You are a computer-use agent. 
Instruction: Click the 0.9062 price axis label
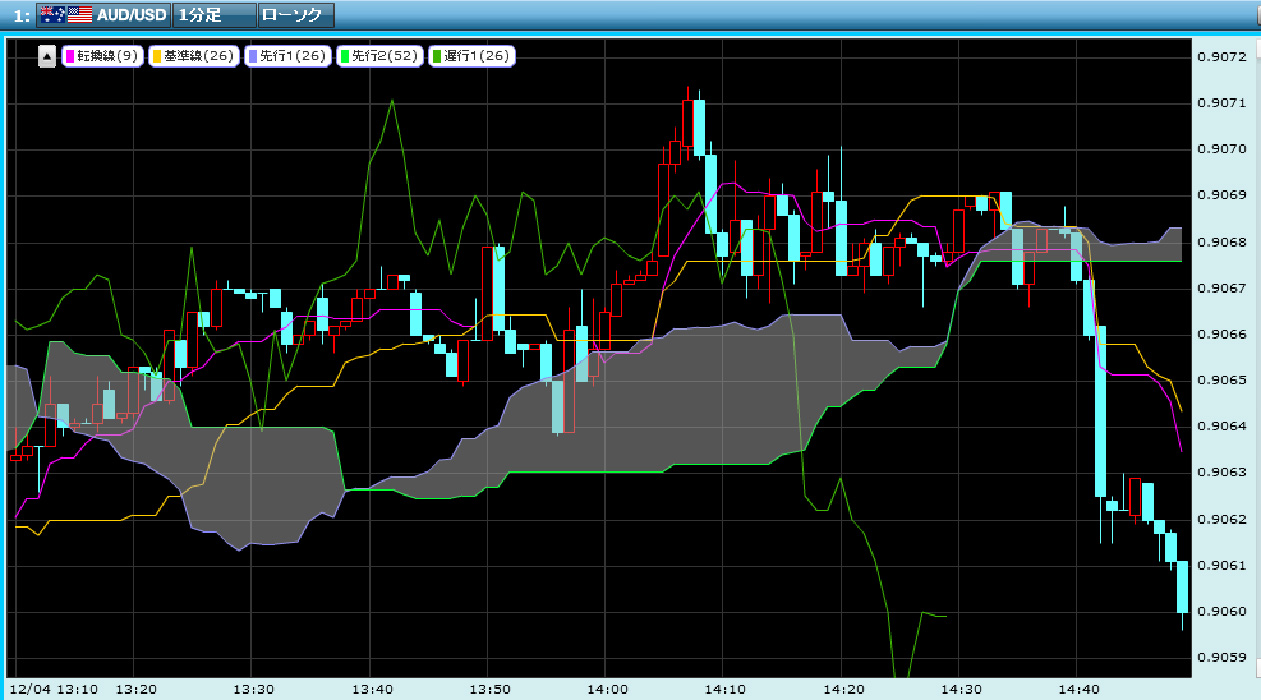tap(1222, 519)
